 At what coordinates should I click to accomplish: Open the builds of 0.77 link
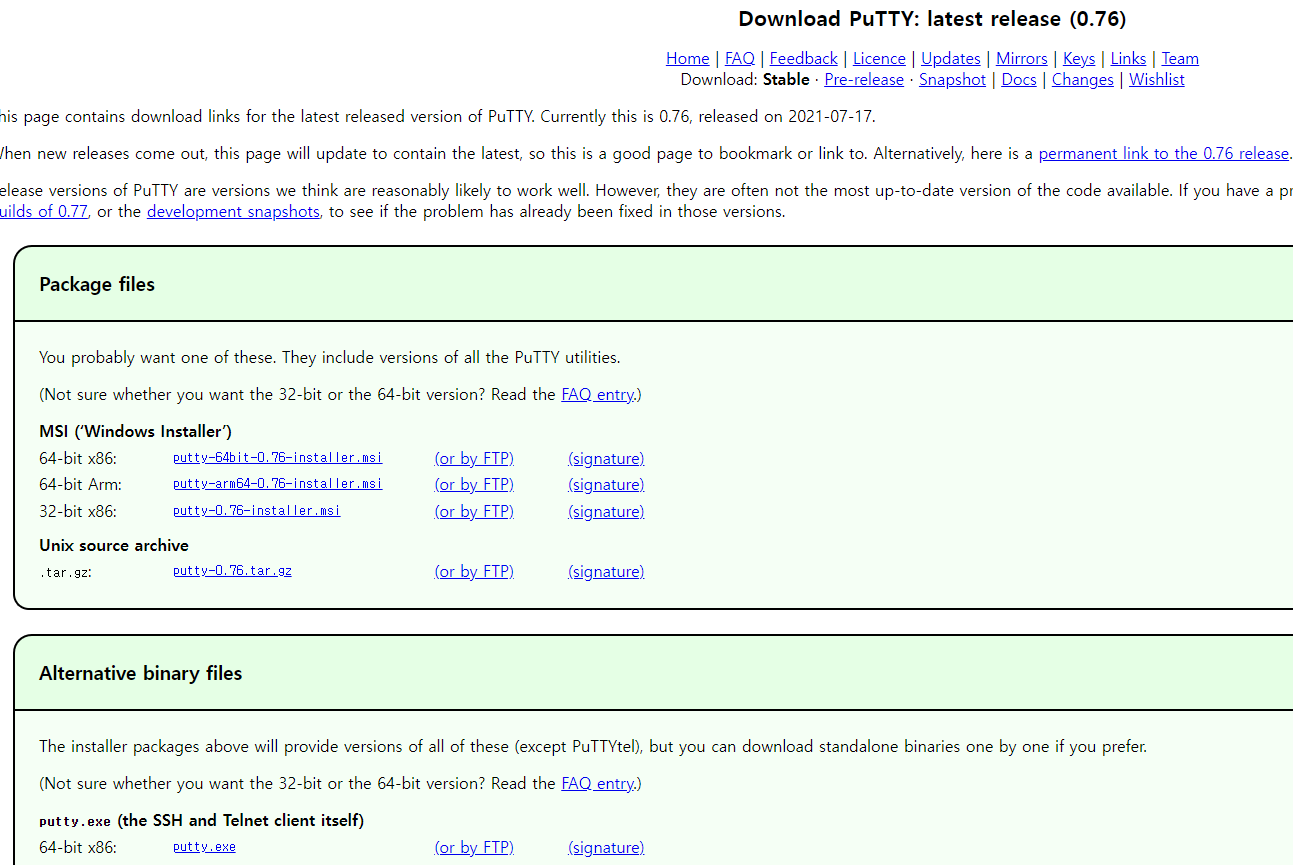44,211
